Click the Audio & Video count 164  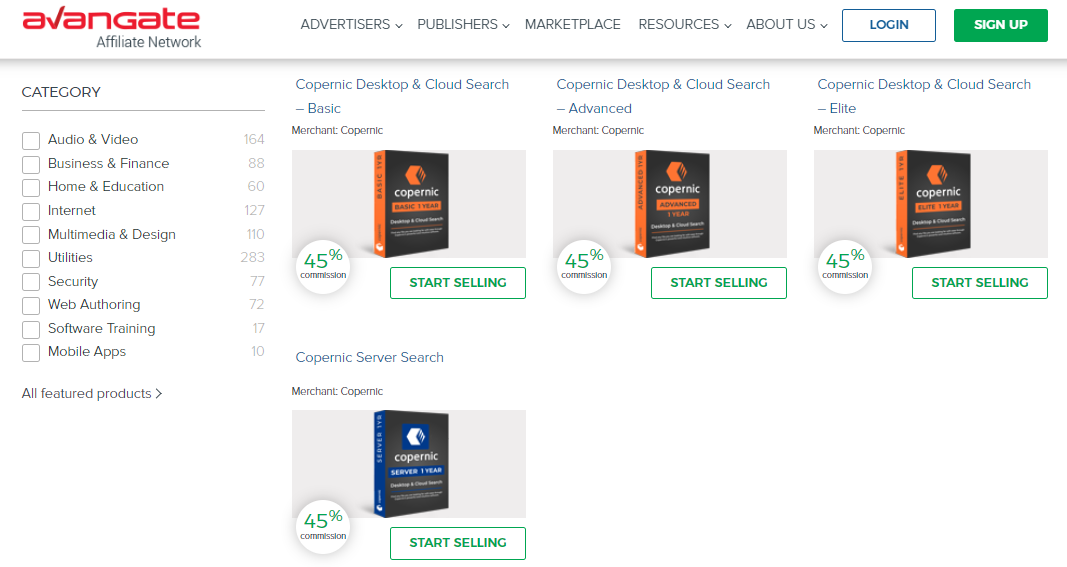(254, 140)
